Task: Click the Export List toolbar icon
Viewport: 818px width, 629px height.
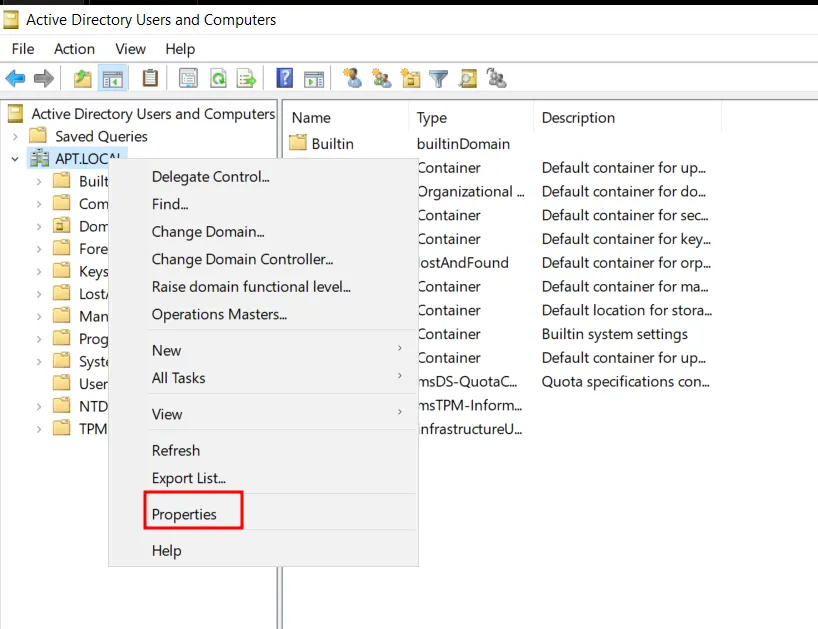Action: 247,79
